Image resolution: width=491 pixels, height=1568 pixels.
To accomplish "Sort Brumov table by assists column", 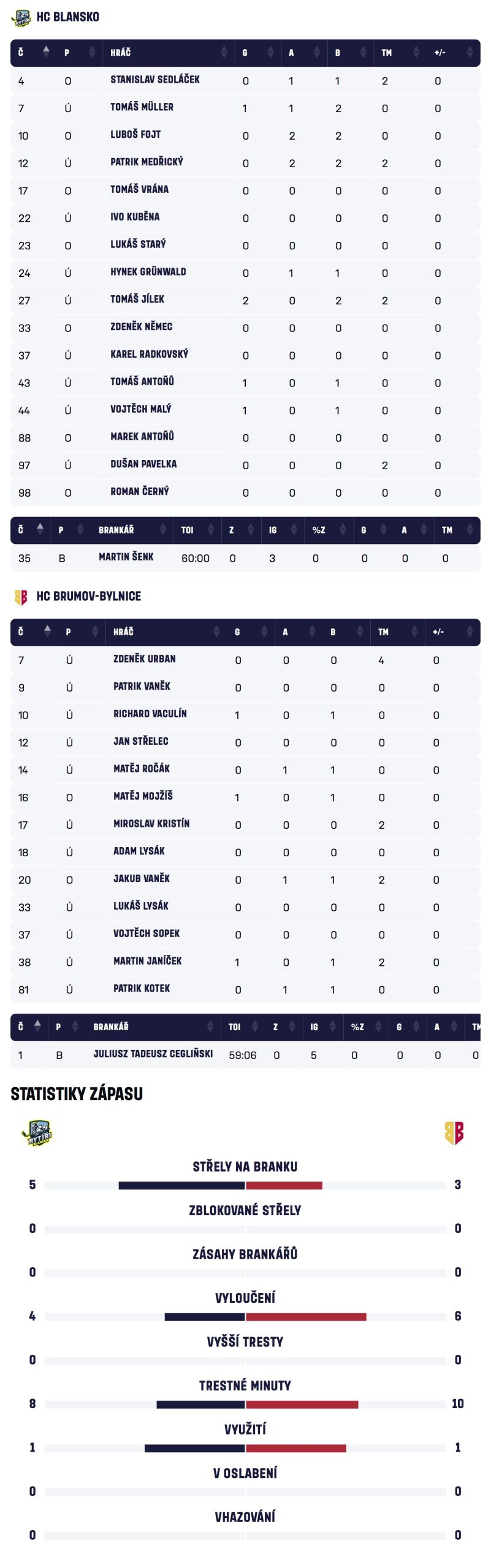I will [x=312, y=632].
